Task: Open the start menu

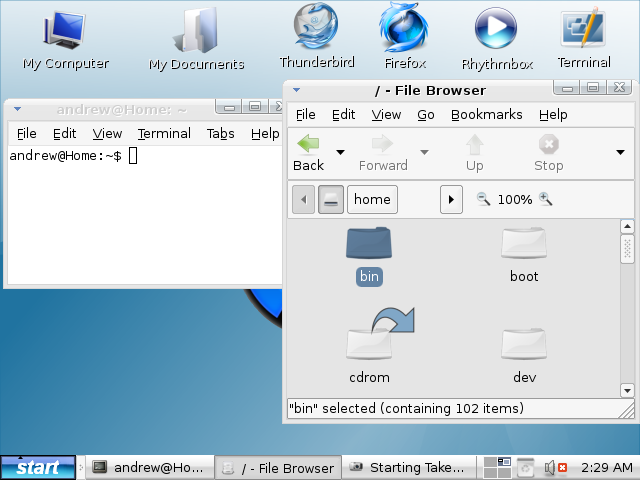Action: pos(38,468)
